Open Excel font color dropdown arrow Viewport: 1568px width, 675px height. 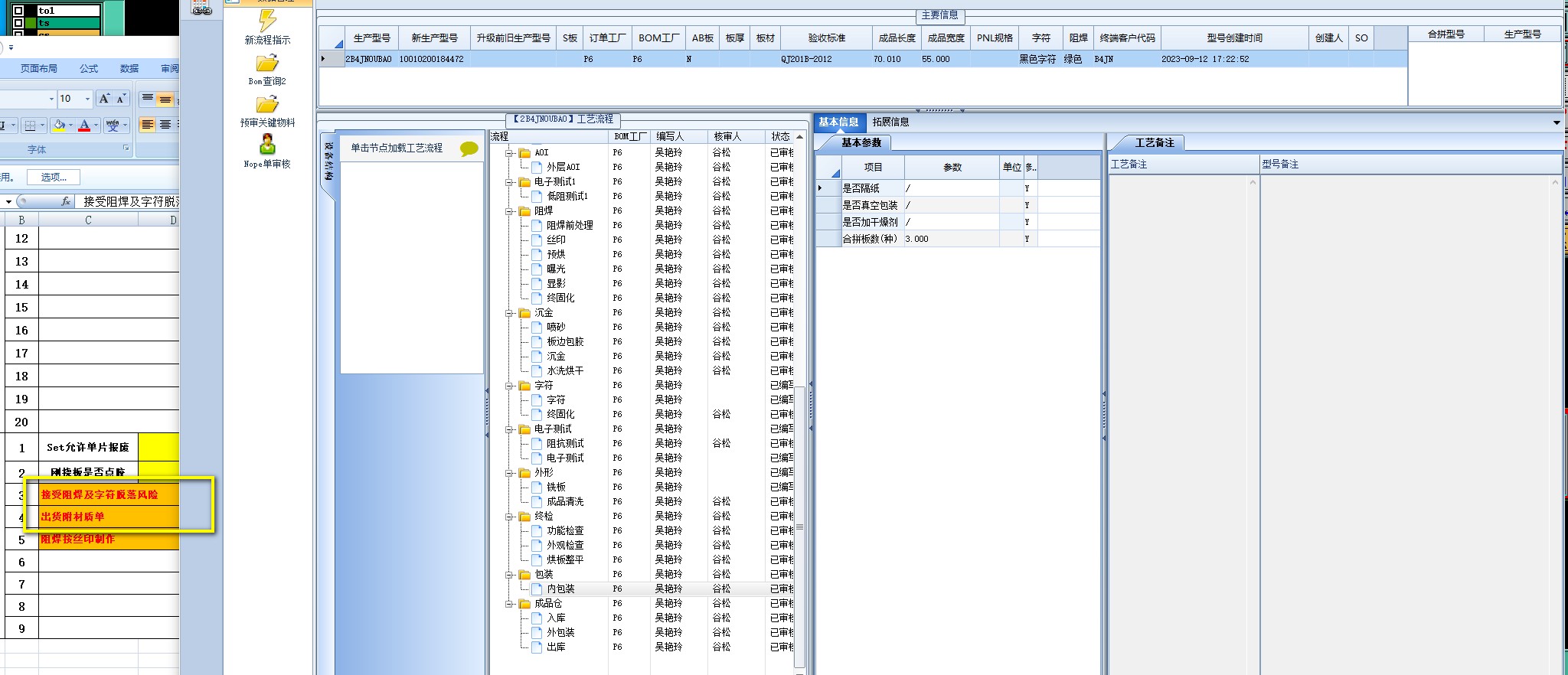(96, 125)
